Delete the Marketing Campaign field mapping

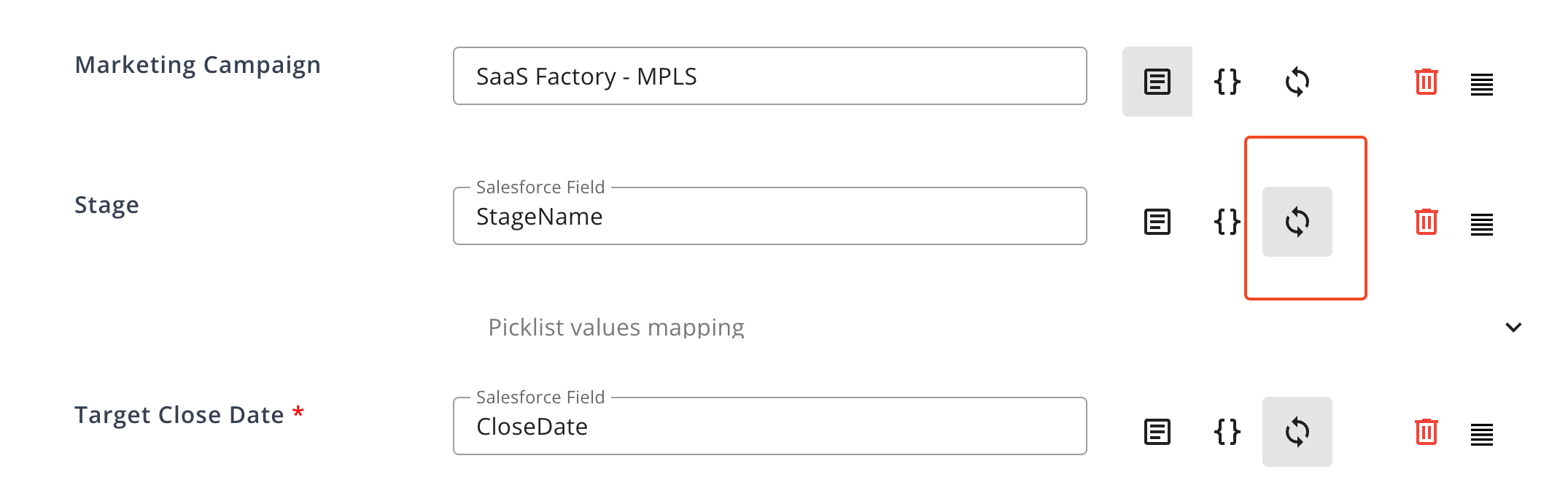[1426, 82]
